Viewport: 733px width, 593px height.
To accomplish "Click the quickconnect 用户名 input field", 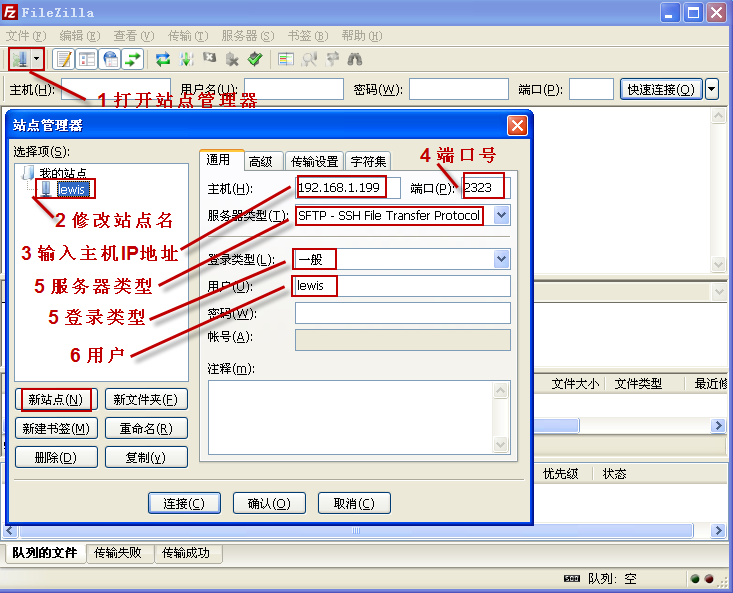I will pos(294,89).
